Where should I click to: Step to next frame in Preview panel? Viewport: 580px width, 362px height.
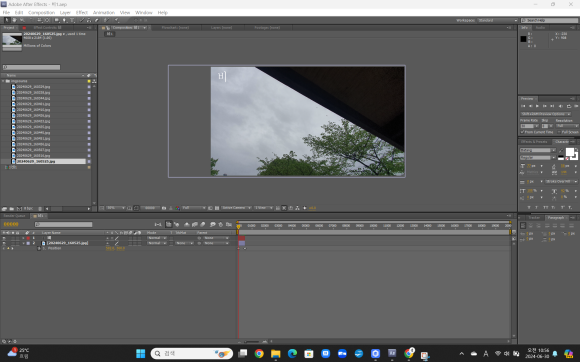(544, 106)
